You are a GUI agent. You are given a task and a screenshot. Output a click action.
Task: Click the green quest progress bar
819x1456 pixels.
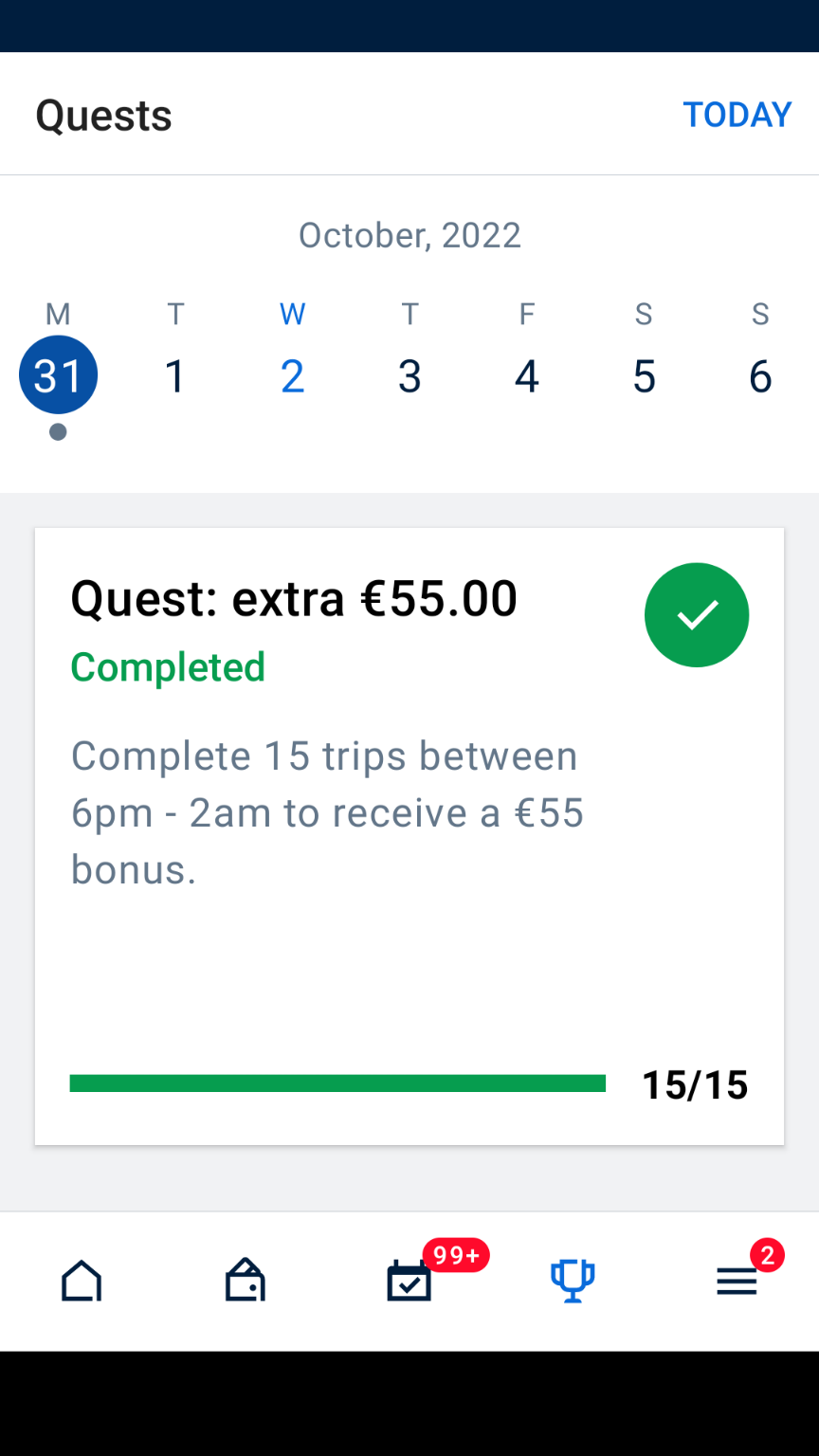(x=337, y=1083)
